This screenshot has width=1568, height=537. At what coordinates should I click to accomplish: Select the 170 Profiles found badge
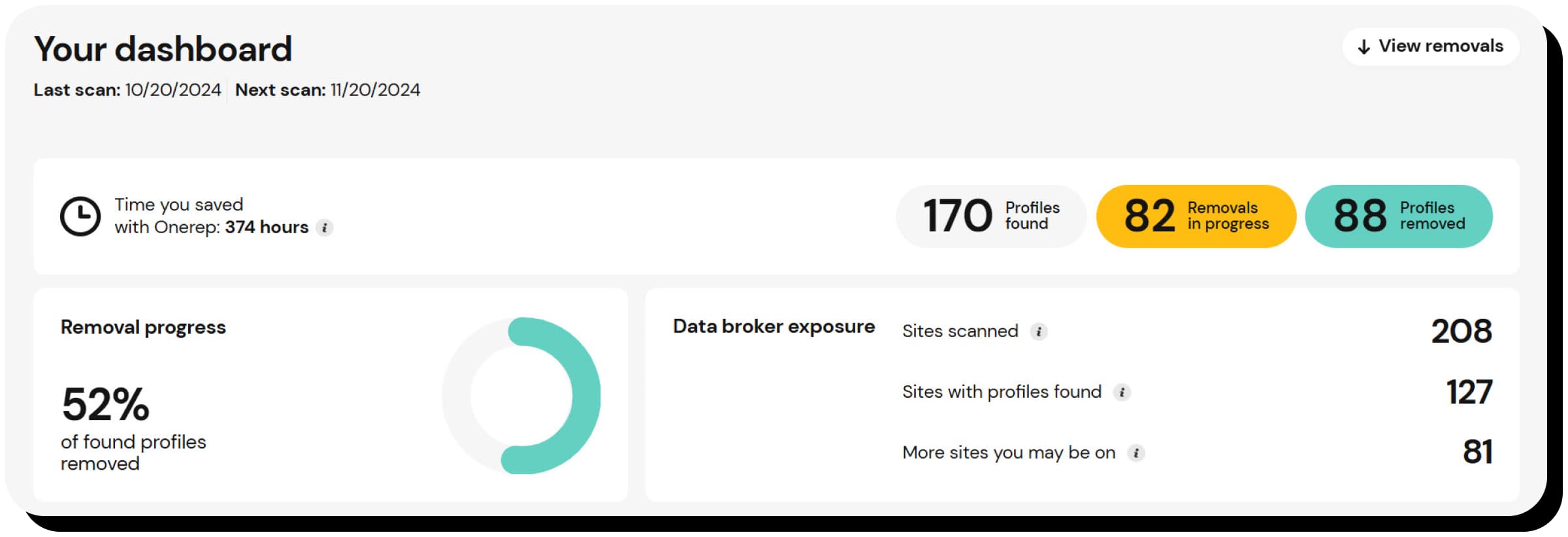tap(991, 216)
